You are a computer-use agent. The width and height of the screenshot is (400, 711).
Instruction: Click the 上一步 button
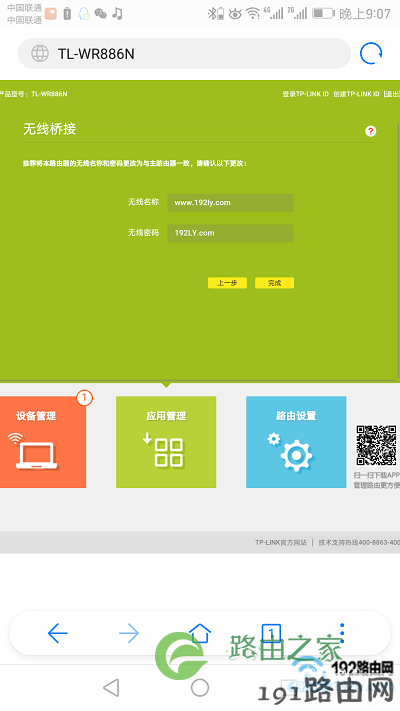click(227, 283)
